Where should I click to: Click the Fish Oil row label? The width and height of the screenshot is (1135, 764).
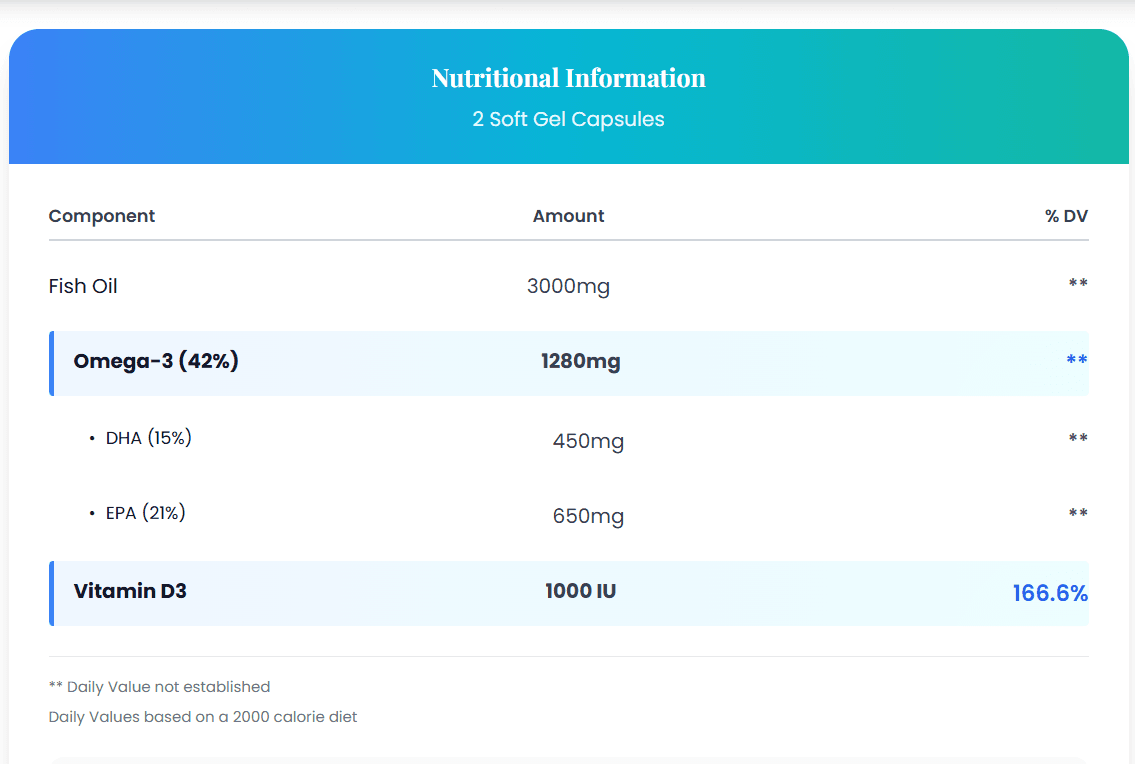tap(83, 286)
